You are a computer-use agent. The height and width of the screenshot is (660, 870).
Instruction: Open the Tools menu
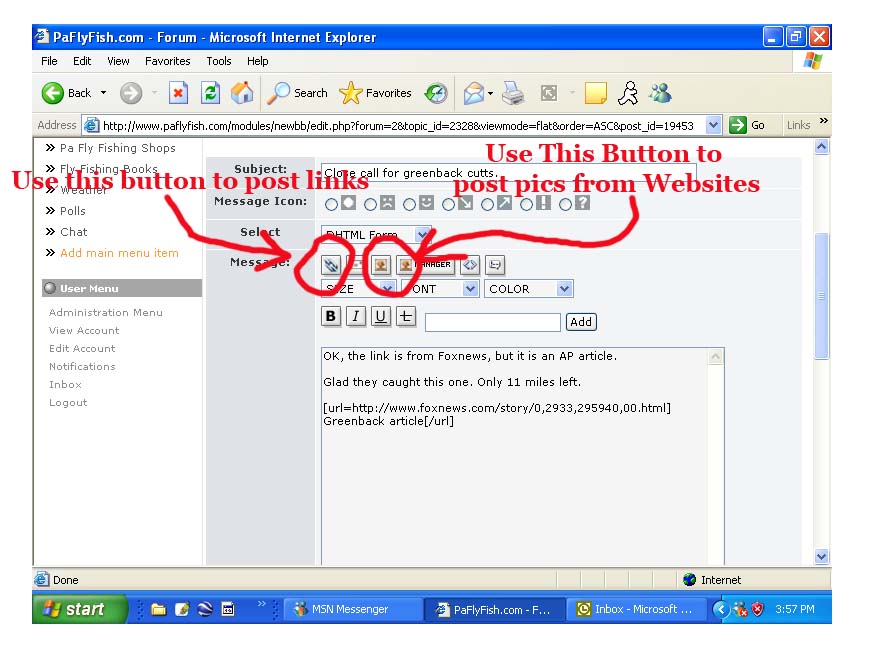point(219,61)
